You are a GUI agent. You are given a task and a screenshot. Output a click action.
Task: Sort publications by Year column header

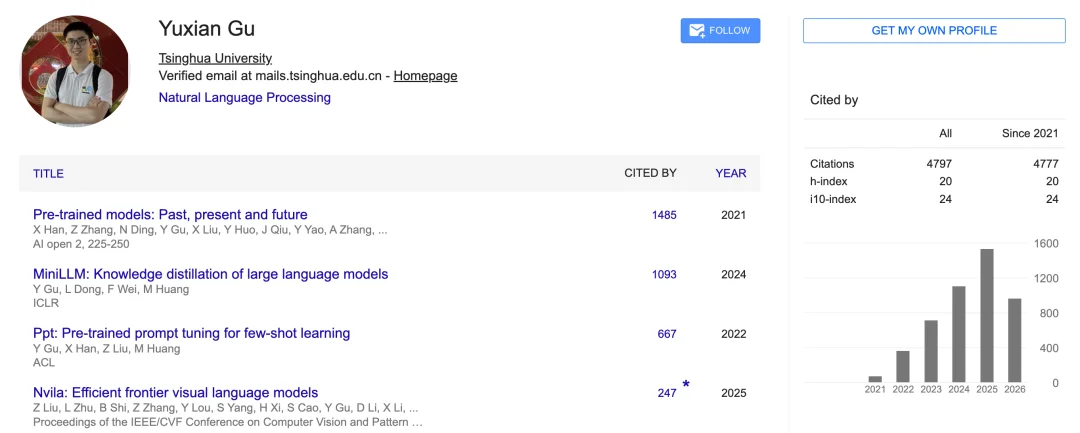pos(731,173)
